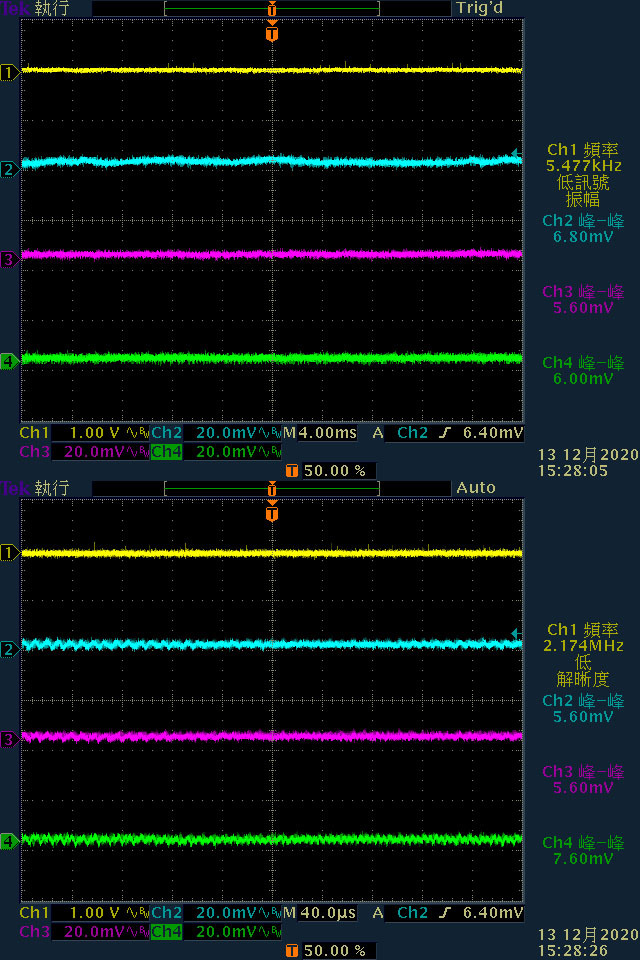Click the cyan channel 2 ground marker in the Trig'd capture
Viewport: 640px width, 960px height.
(9, 169)
